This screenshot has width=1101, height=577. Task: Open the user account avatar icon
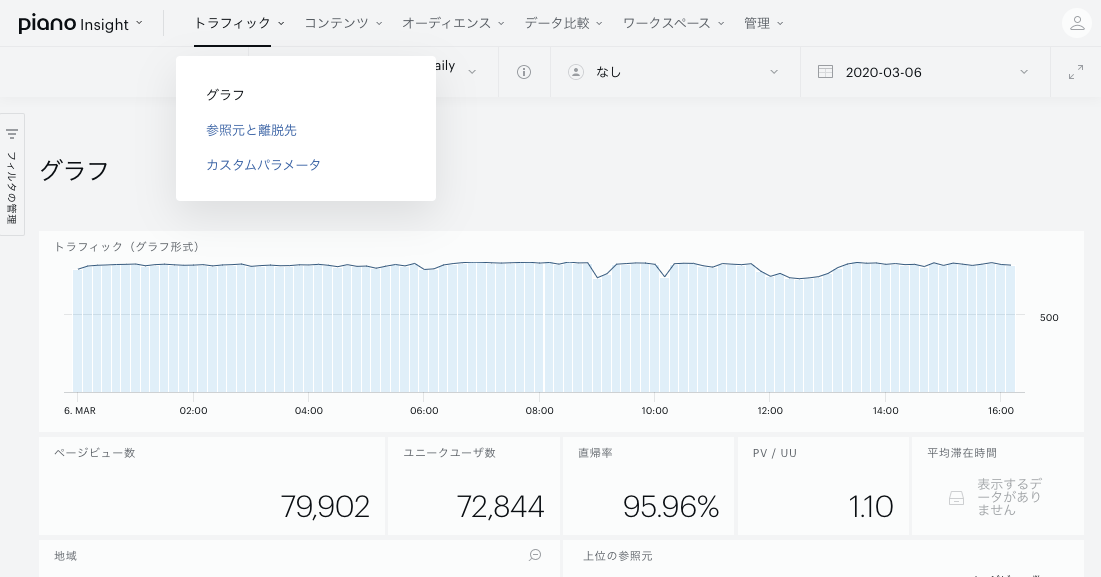pos(1076,23)
